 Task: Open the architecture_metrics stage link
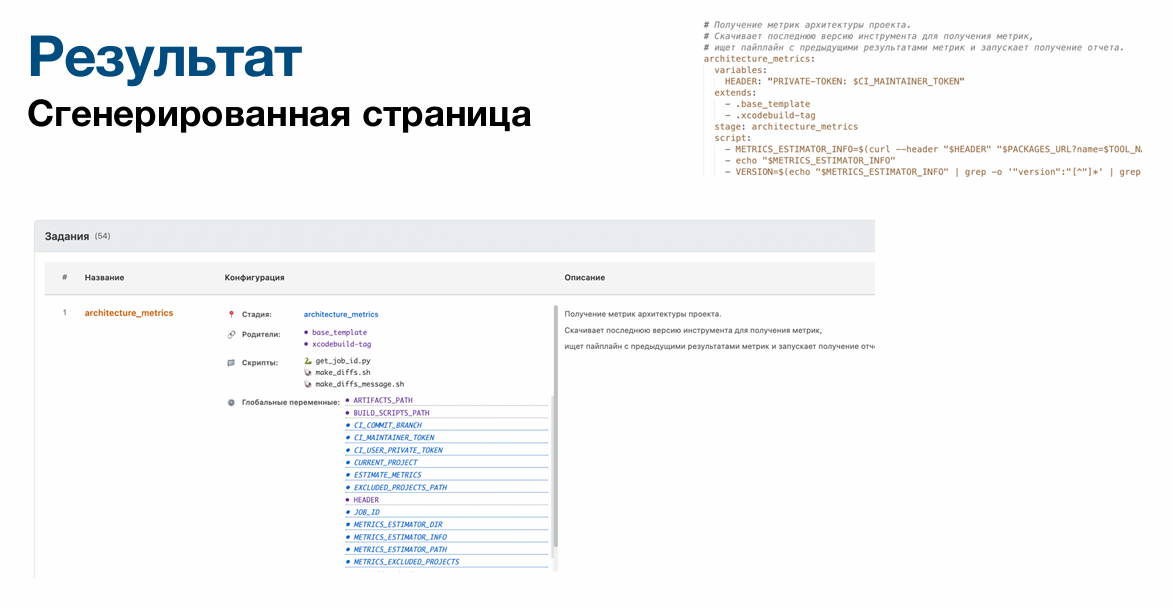click(x=341, y=315)
